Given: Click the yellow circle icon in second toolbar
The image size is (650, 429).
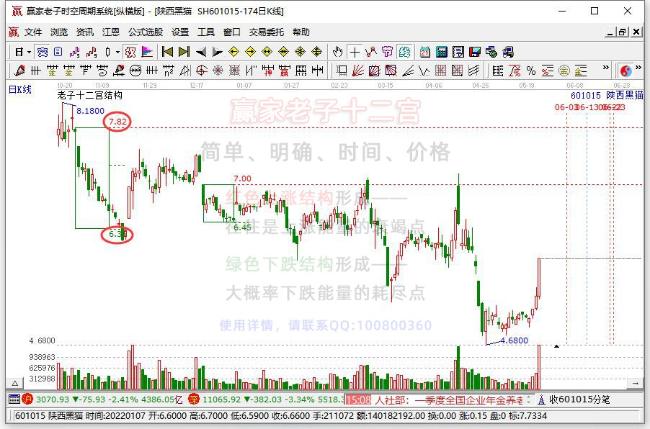Looking at the screenshot, I should click(x=564, y=71).
